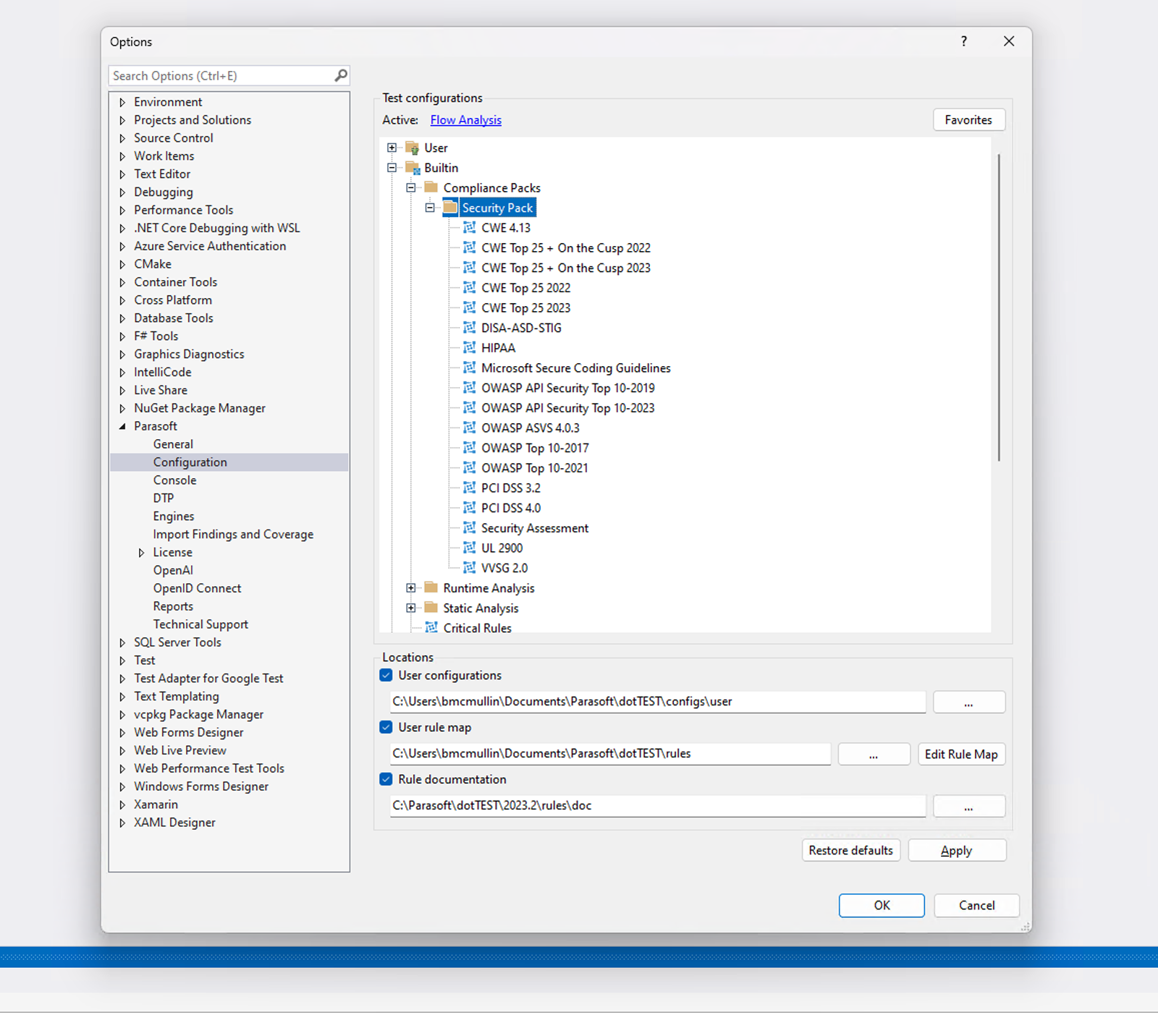Viewport: 1158px width, 1036px height.
Task: Click the VVSG 2.0 configuration icon
Action: point(470,568)
